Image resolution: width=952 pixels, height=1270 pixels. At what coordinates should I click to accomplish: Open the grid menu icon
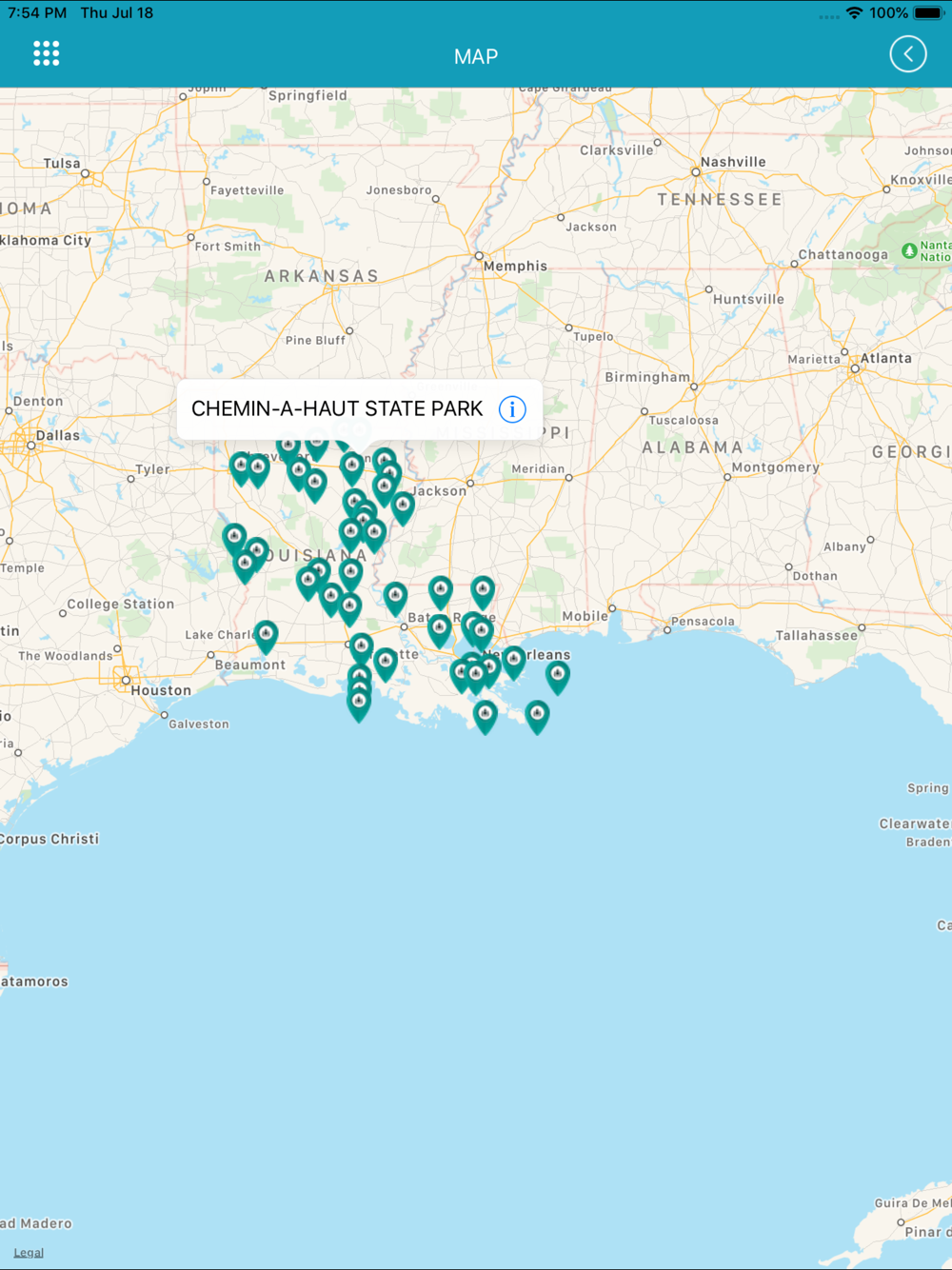46,53
